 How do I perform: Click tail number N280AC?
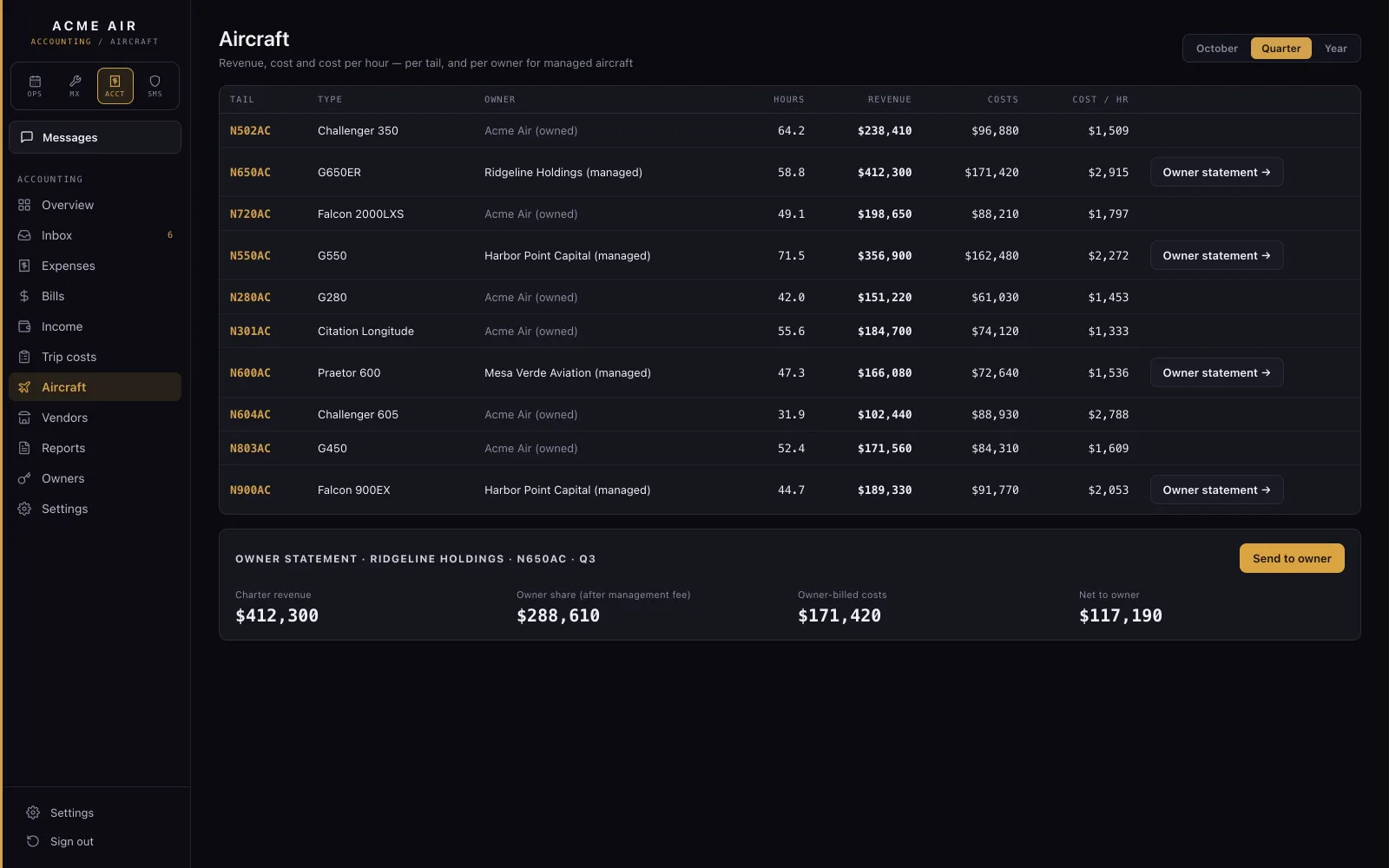pyautogui.click(x=250, y=297)
